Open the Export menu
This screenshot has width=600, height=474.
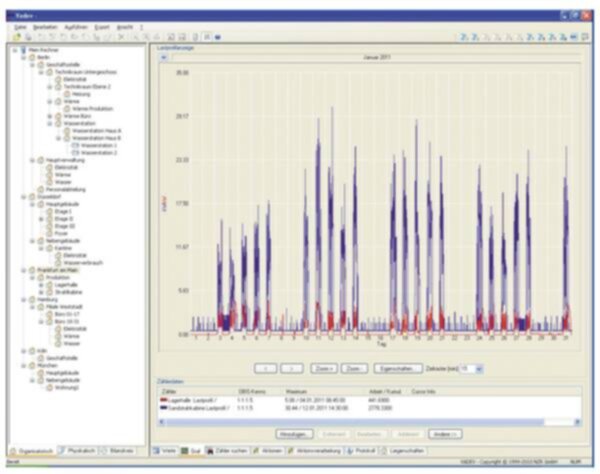102,27
